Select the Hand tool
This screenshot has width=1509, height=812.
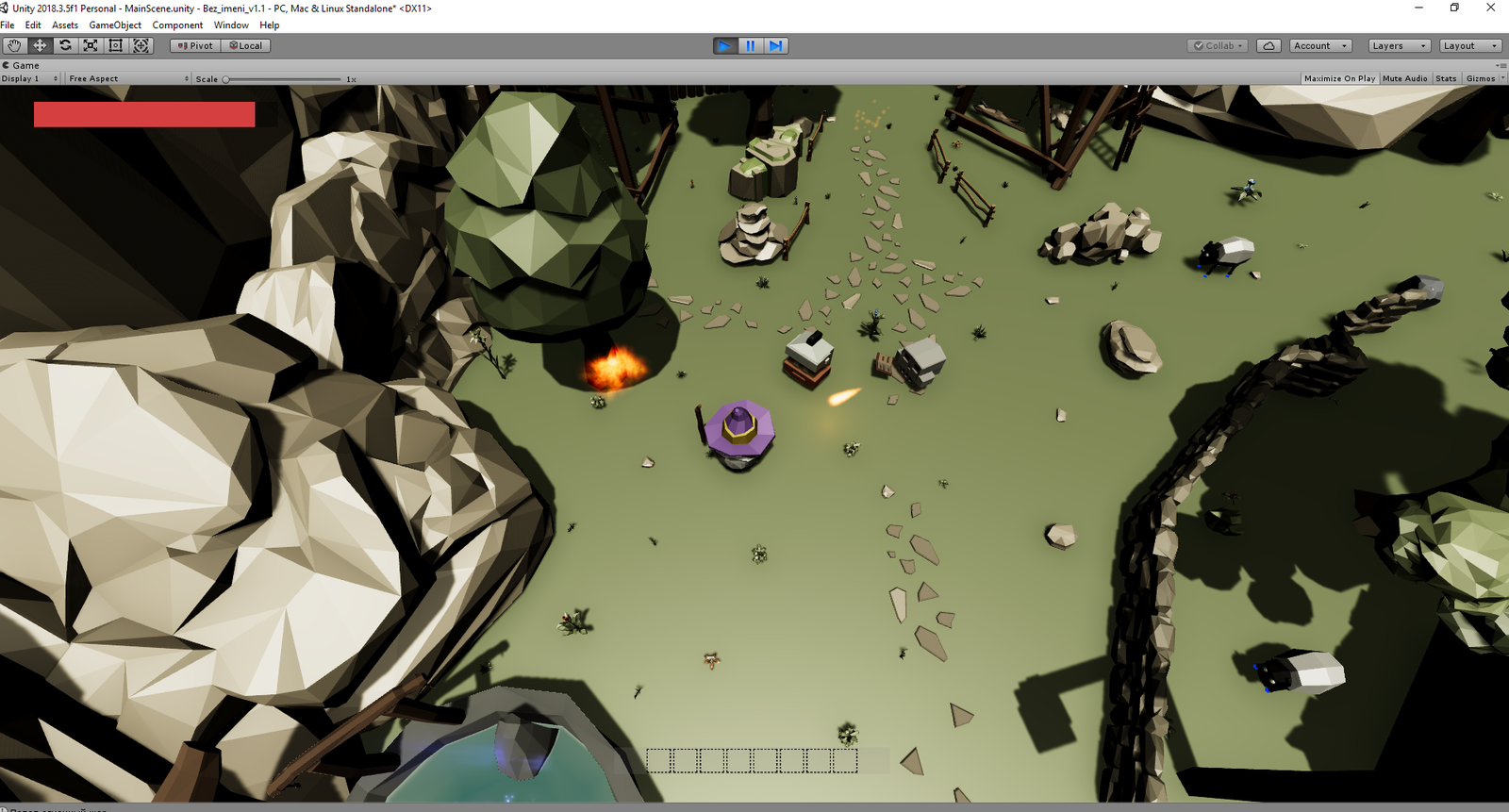coord(14,45)
